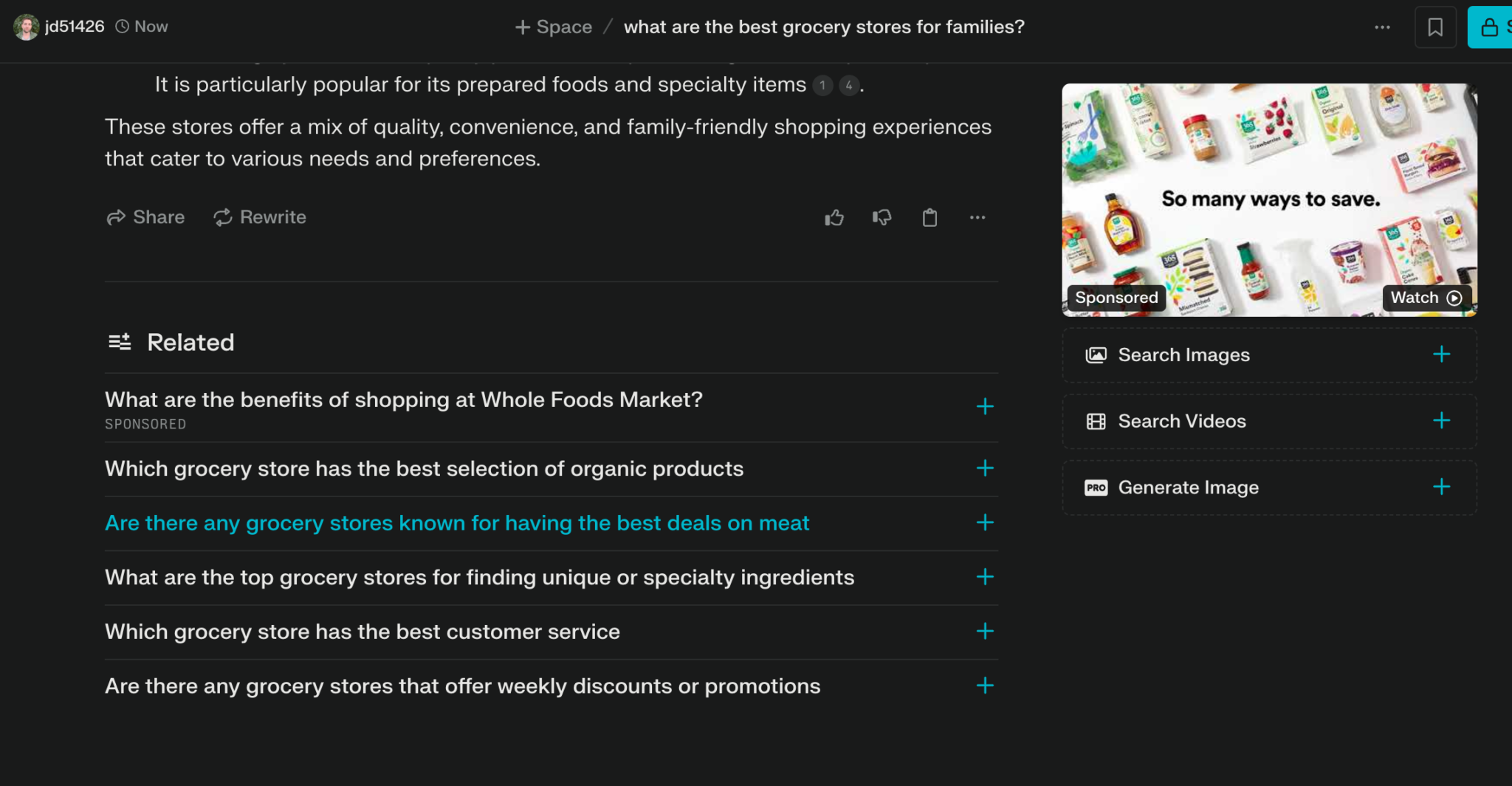This screenshot has width=1512, height=786.
Task: Click the lock share button
Action: [x=1490, y=27]
